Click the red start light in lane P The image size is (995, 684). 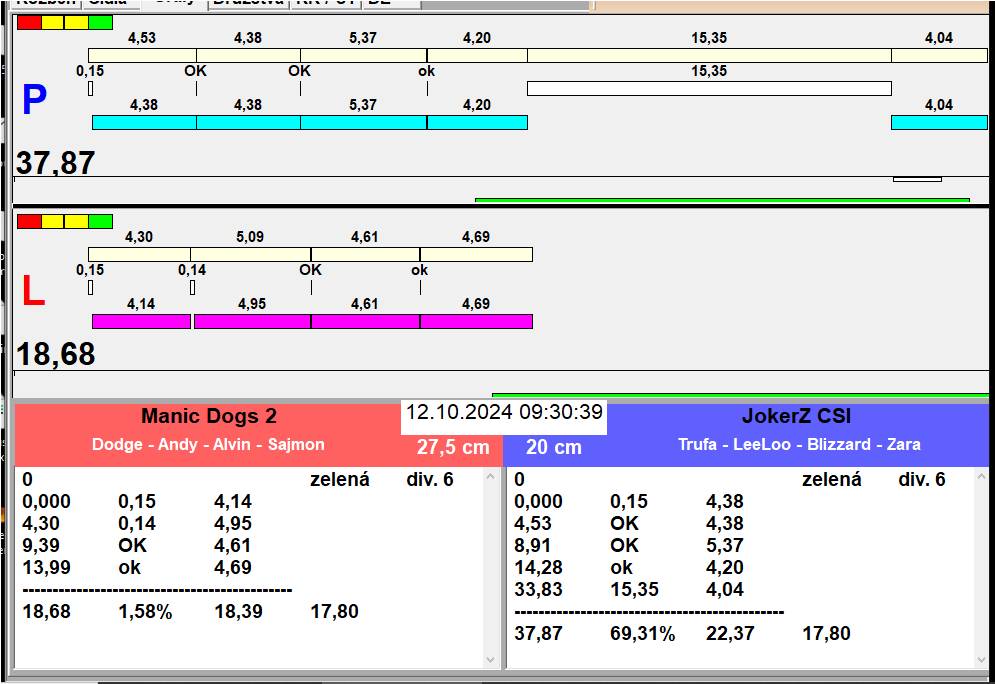29,22
